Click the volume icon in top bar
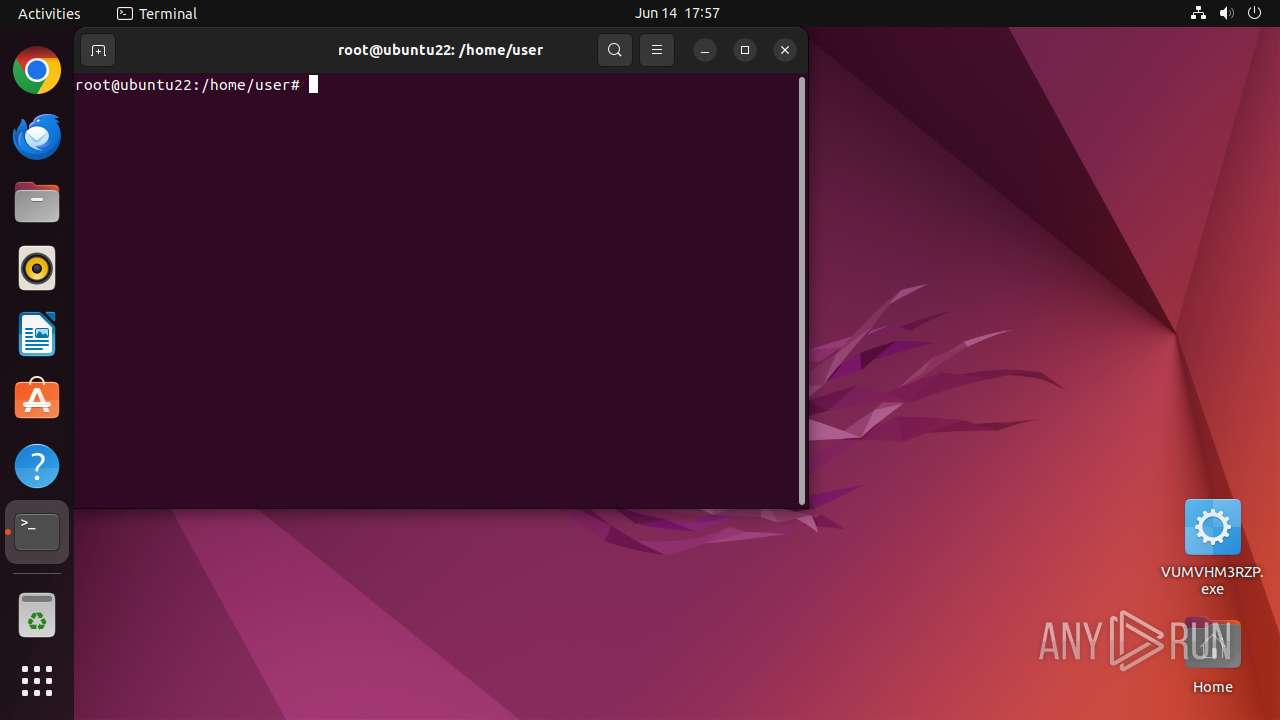1280x720 pixels. pos(1227,13)
